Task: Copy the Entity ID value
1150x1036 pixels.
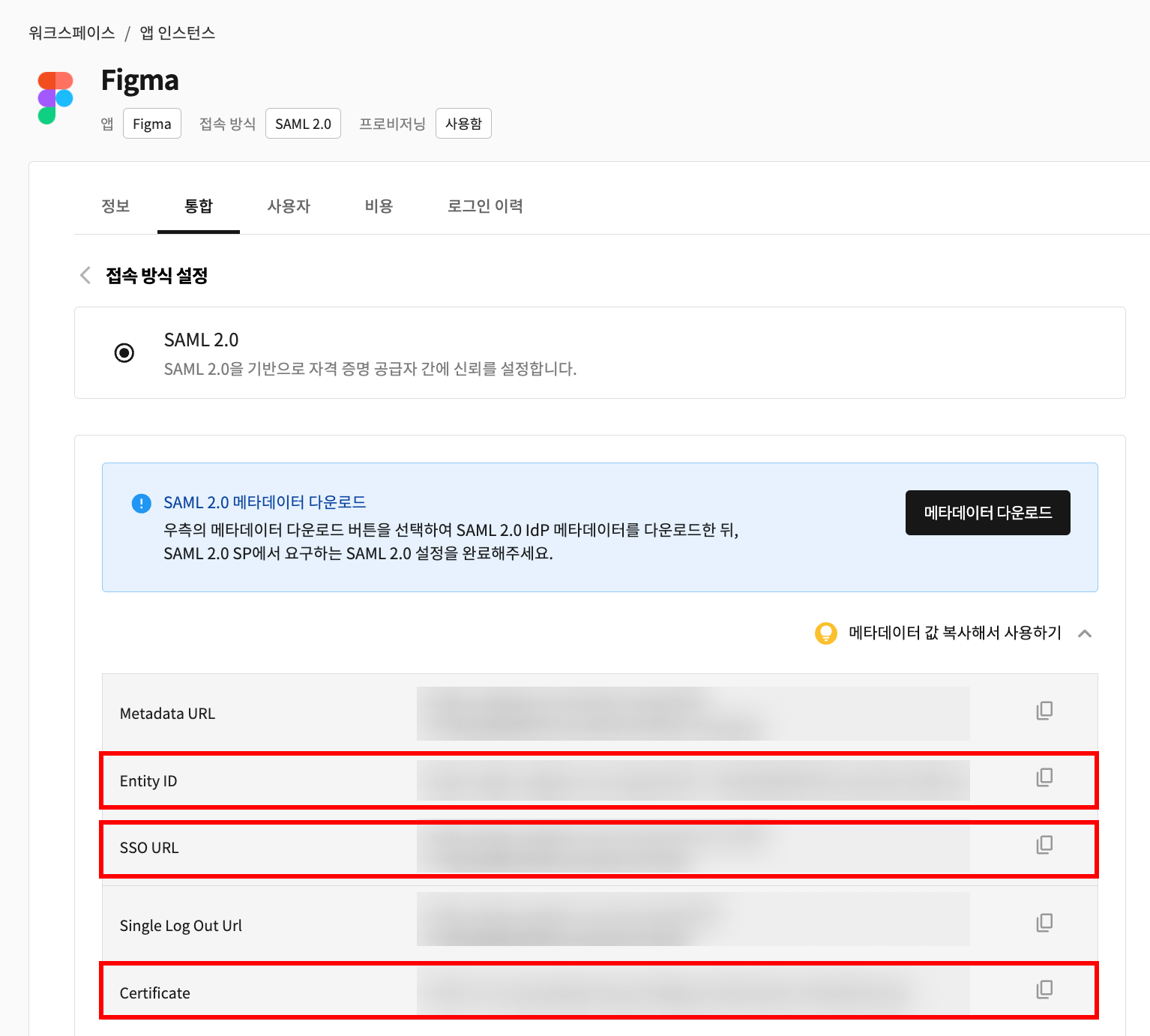Action: [1044, 777]
